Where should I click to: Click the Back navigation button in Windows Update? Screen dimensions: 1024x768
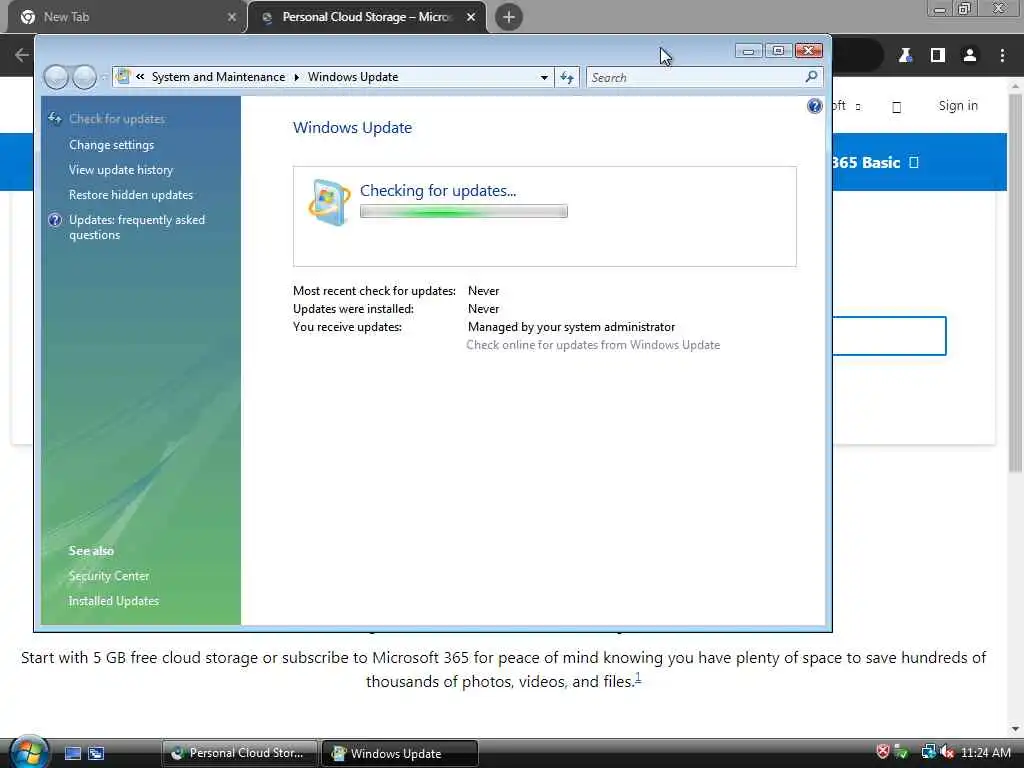pyautogui.click(x=56, y=77)
